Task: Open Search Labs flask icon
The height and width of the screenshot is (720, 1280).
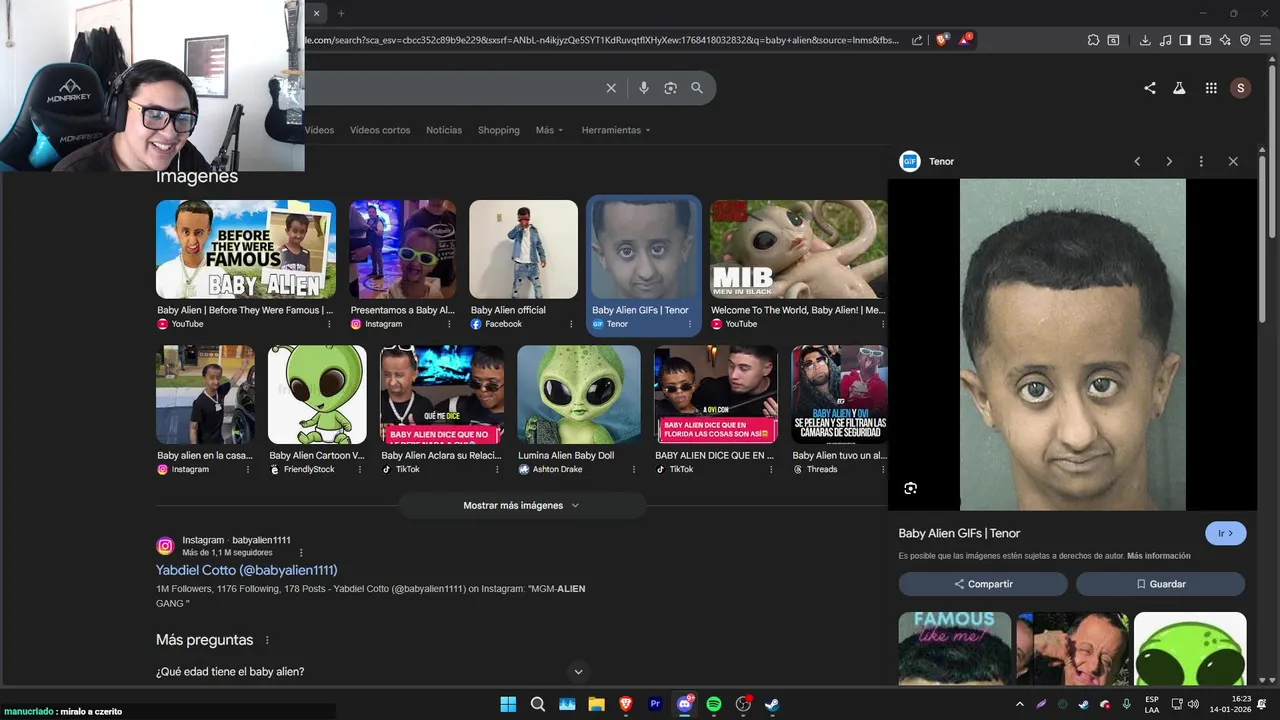Action: (1179, 88)
